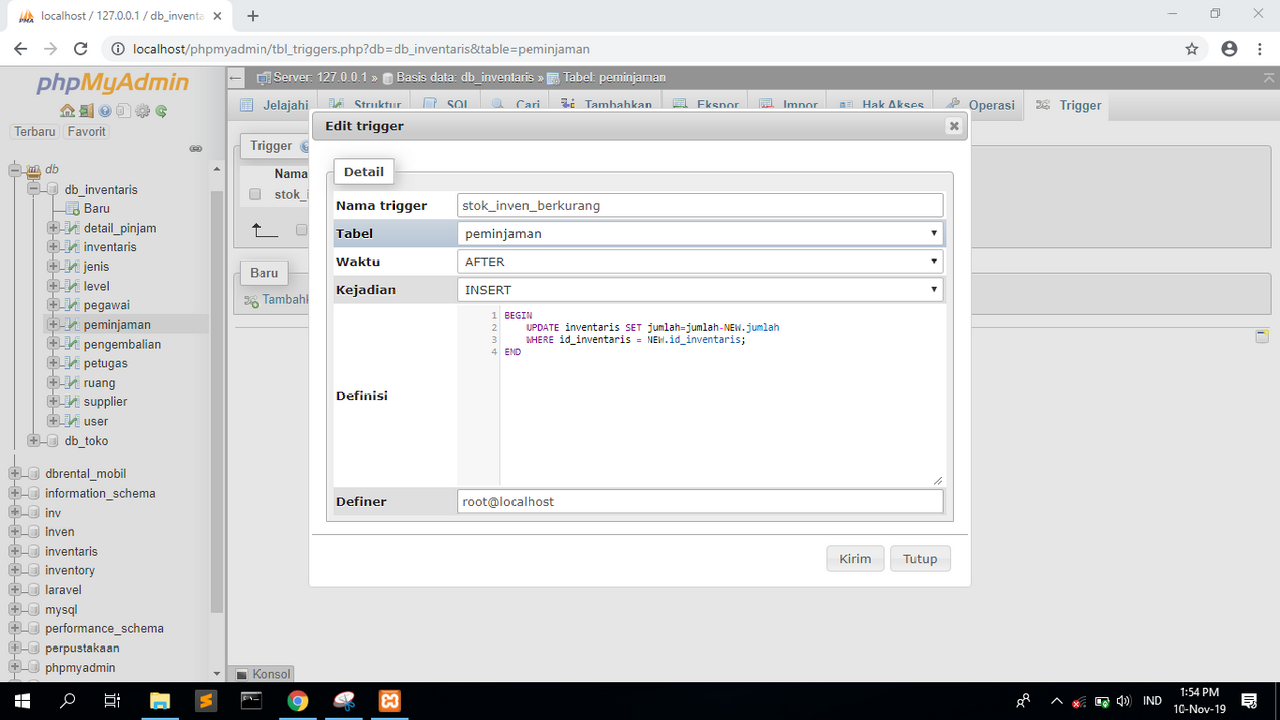
Task: Click the Windows search icon
Action: (66, 700)
